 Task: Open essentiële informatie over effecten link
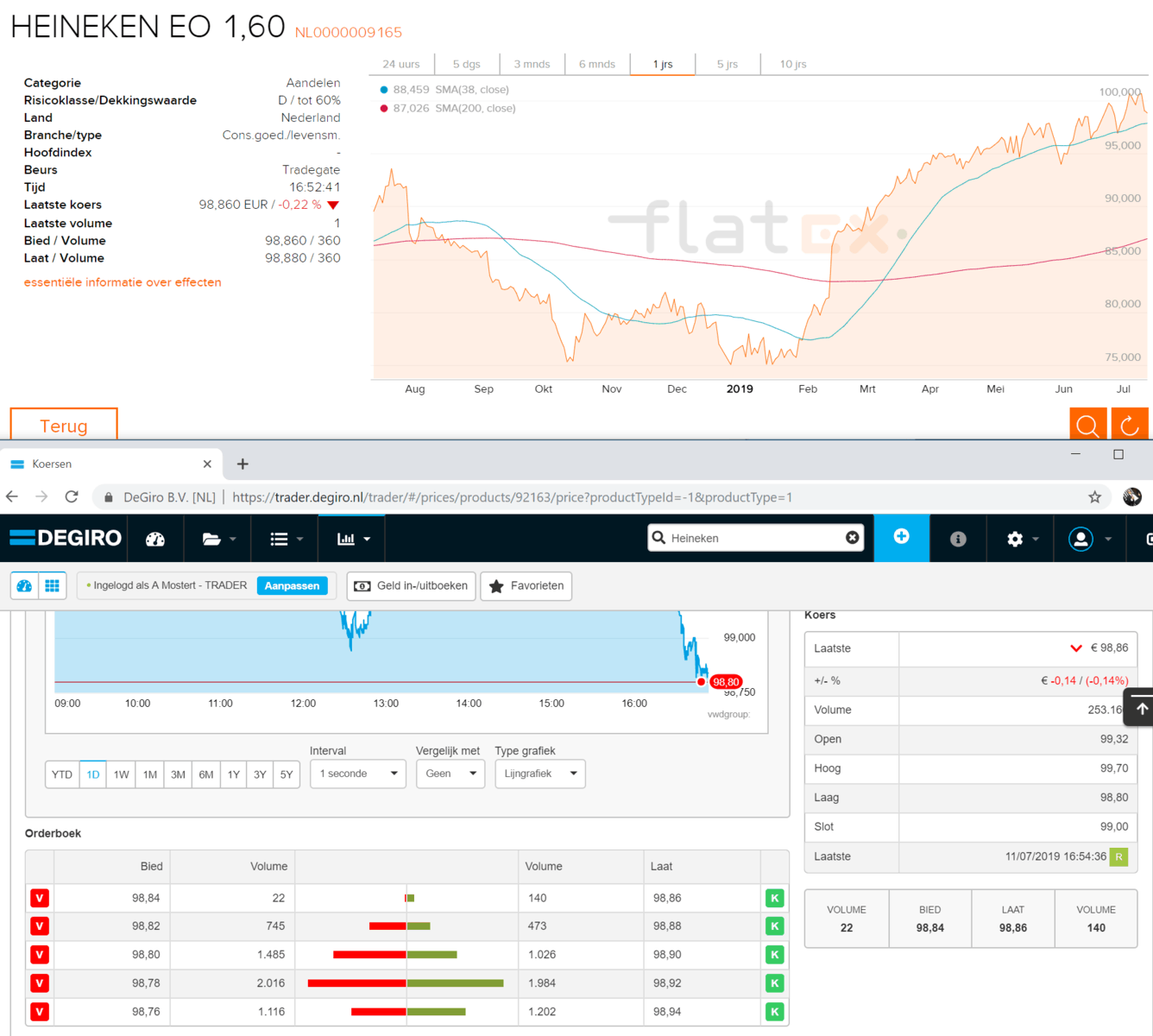(123, 282)
